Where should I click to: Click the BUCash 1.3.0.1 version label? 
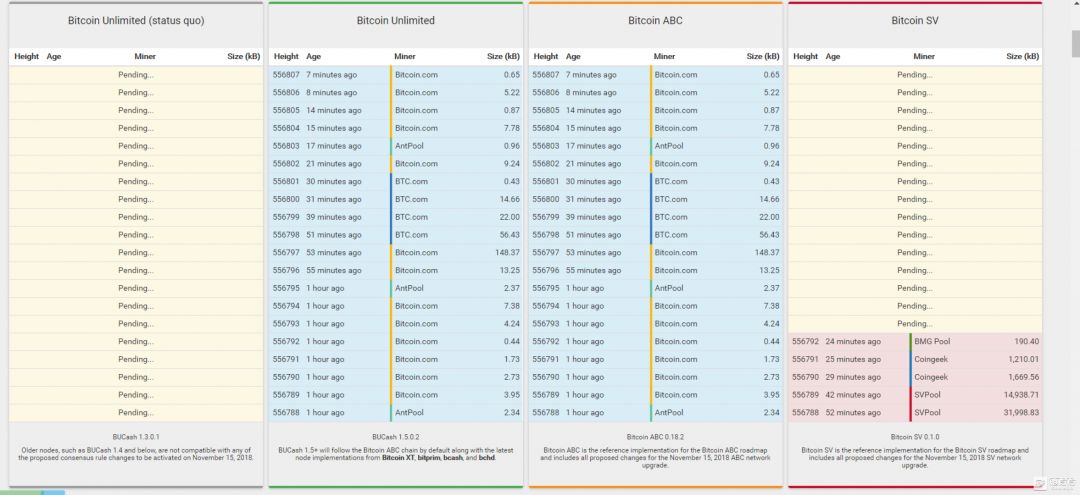pyautogui.click(x=136, y=437)
